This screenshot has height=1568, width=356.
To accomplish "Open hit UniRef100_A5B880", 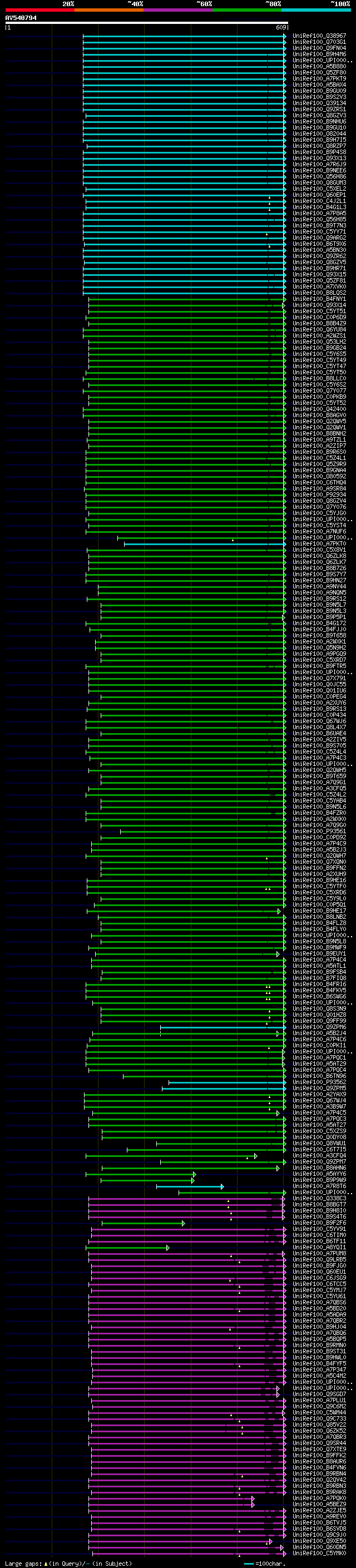I will click(x=319, y=66).
